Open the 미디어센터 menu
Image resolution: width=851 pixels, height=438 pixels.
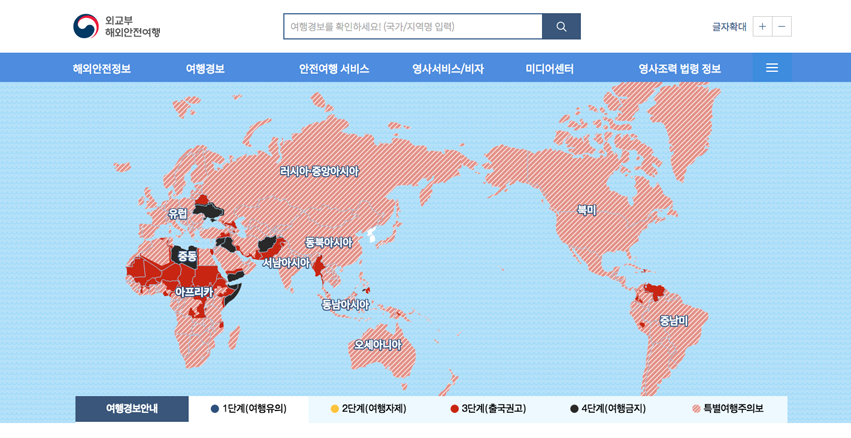549,69
